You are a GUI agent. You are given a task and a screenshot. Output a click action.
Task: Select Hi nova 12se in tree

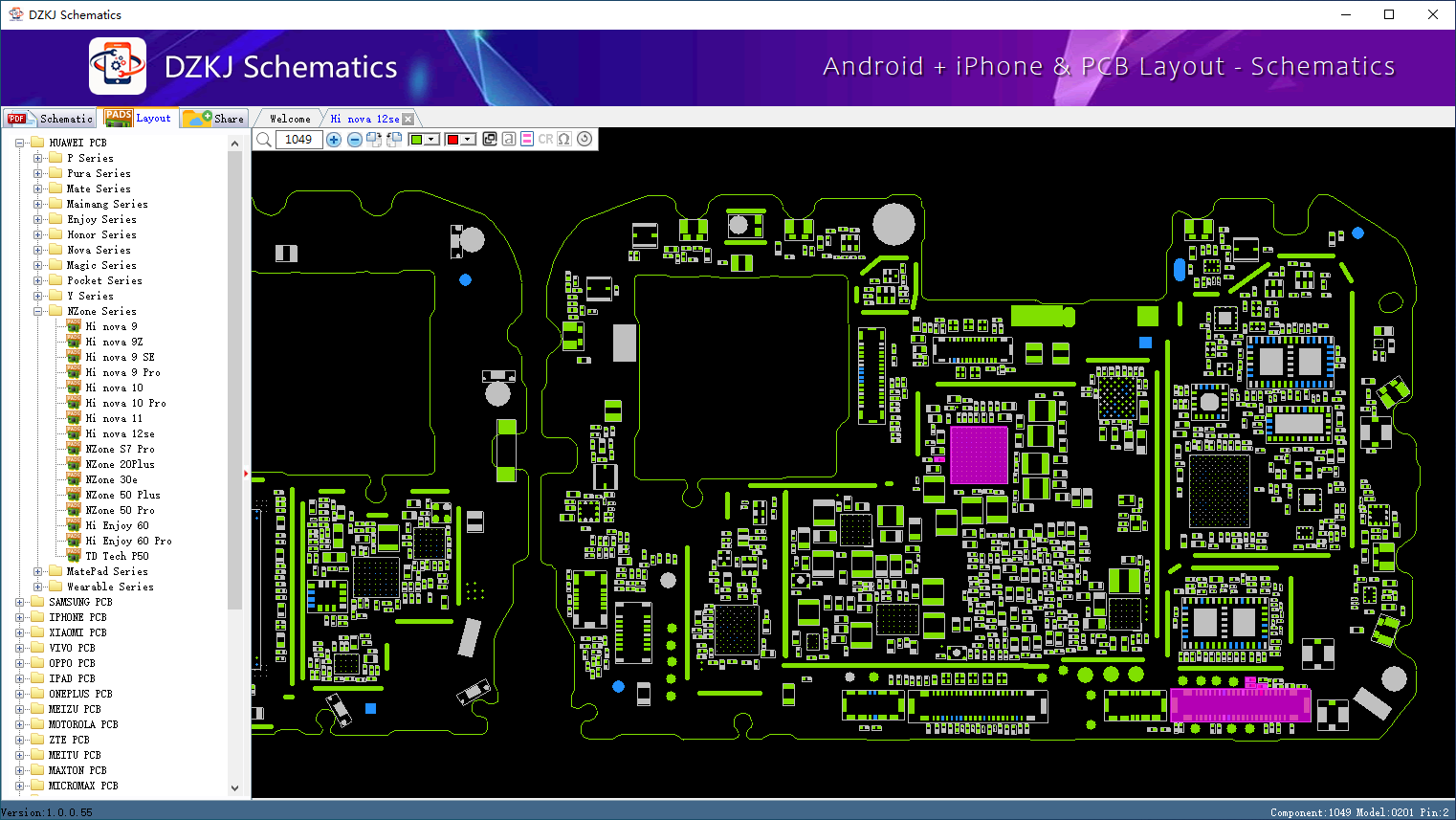point(120,433)
